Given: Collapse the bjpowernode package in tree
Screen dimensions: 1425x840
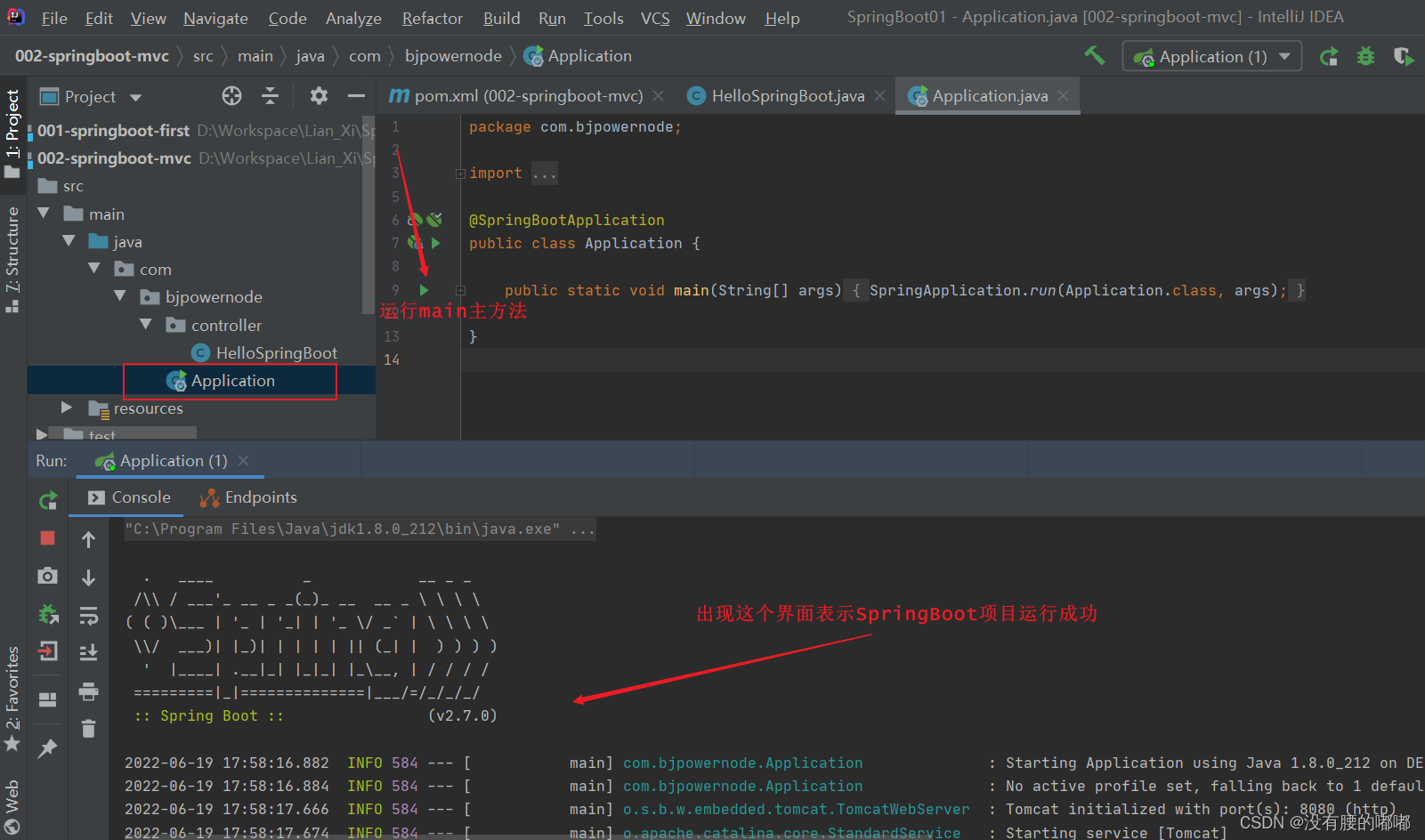Looking at the screenshot, I should [120, 296].
